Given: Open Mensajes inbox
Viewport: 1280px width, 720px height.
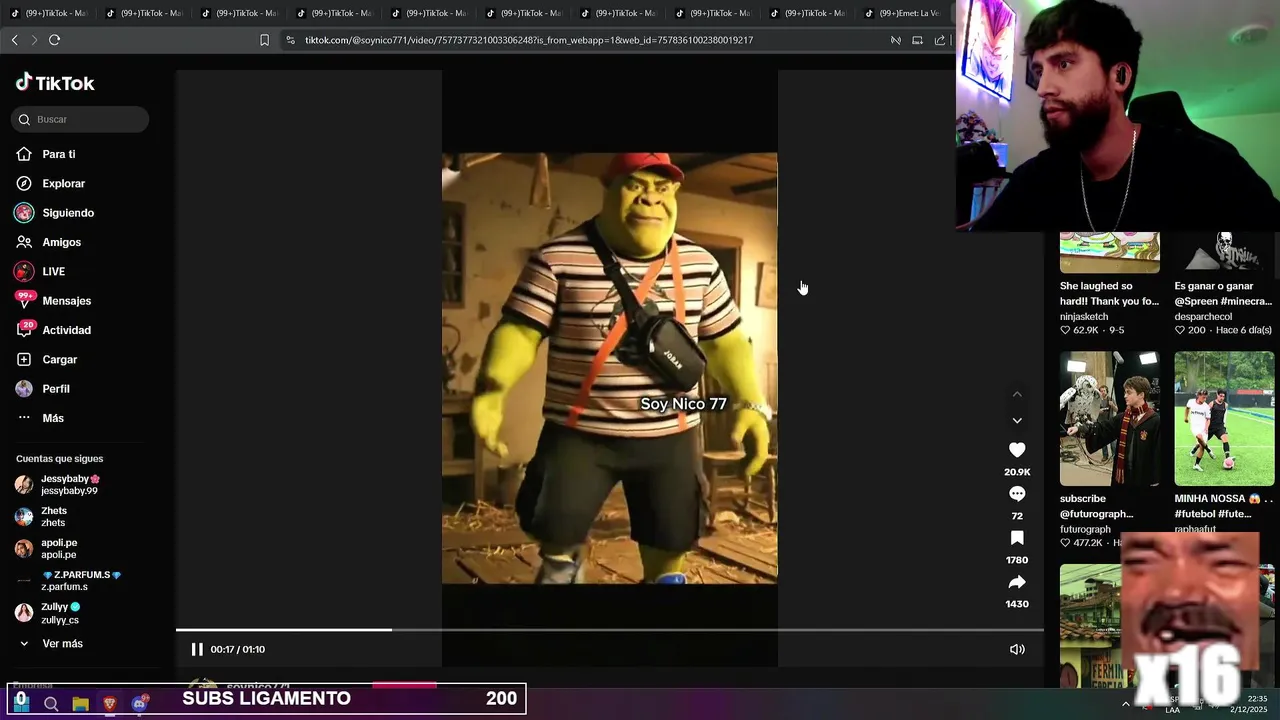Looking at the screenshot, I should 65,301.
